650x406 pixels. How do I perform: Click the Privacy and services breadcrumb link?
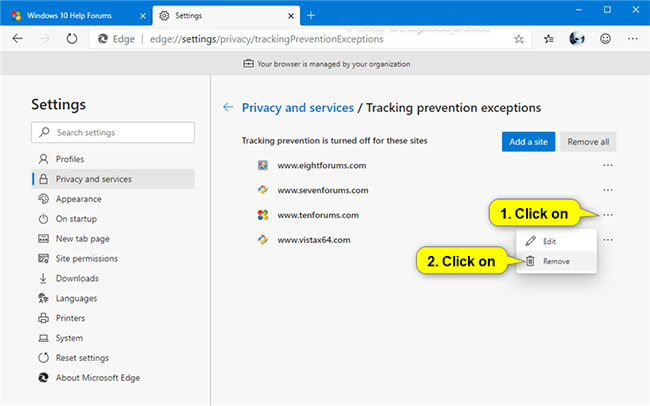[x=298, y=108]
